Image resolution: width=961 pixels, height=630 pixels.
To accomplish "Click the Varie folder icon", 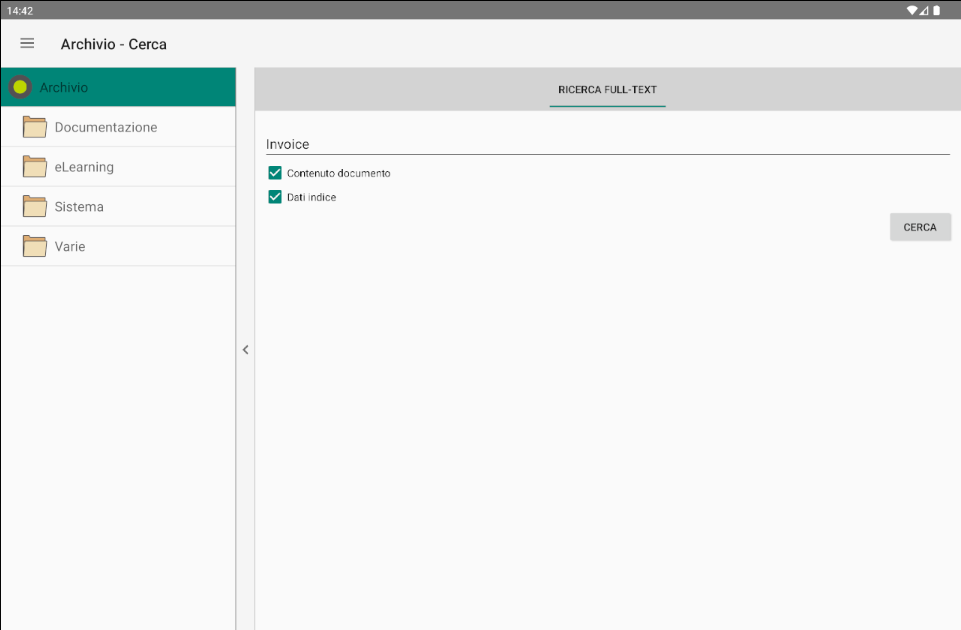I will coord(35,246).
